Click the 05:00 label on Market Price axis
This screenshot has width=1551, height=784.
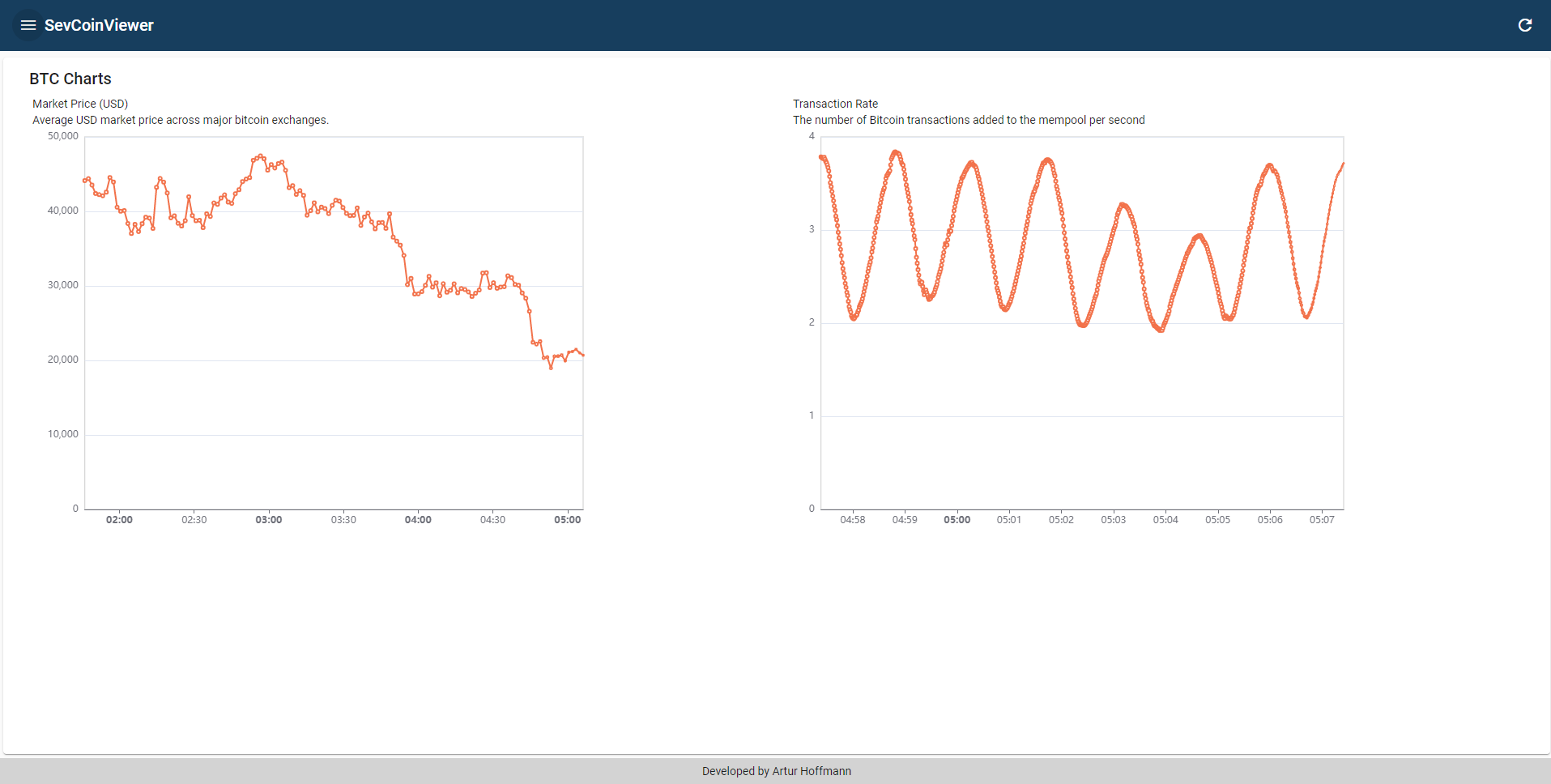pos(567,519)
